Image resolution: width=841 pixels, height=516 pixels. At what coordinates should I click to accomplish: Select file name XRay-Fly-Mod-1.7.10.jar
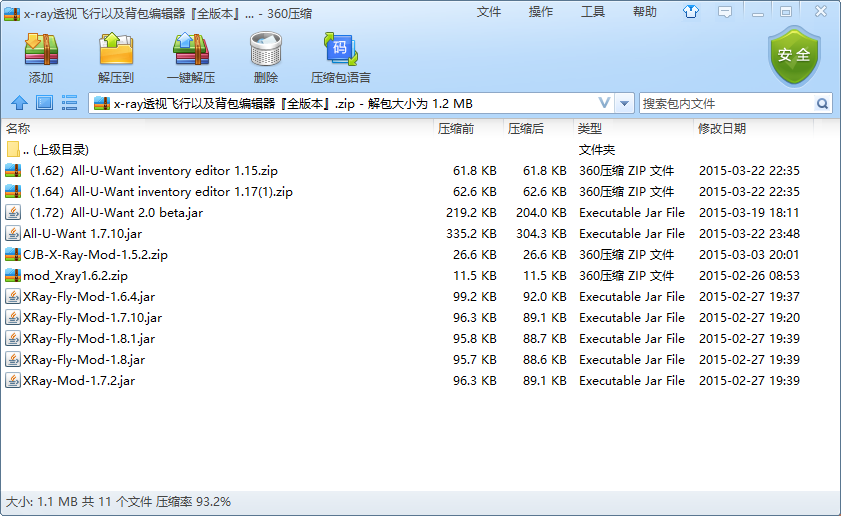pyautogui.click(x=92, y=318)
